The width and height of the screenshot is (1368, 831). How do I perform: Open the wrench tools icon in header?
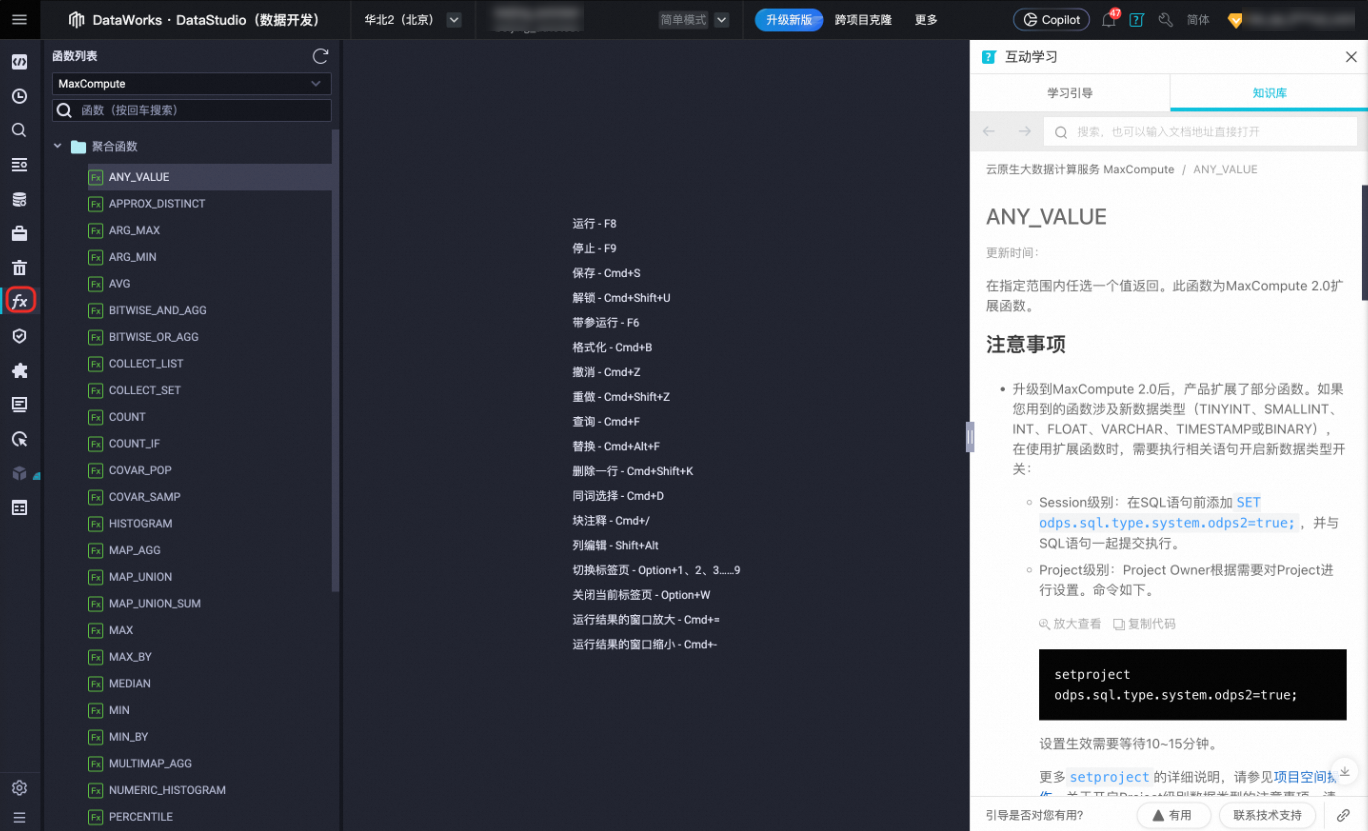pos(1165,20)
